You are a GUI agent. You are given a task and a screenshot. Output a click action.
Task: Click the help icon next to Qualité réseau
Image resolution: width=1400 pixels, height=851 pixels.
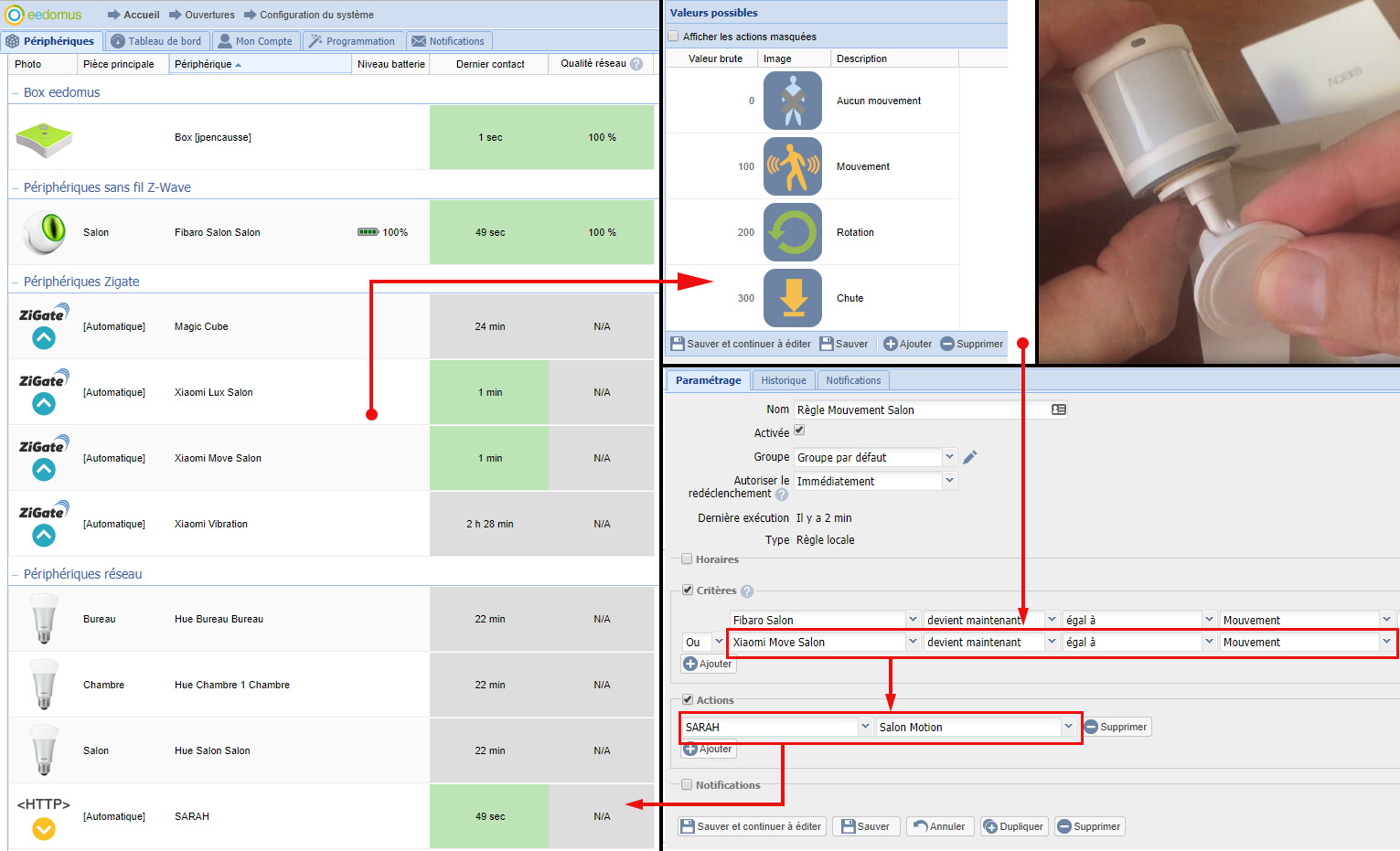pyautogui.click(x=636, y=64)
